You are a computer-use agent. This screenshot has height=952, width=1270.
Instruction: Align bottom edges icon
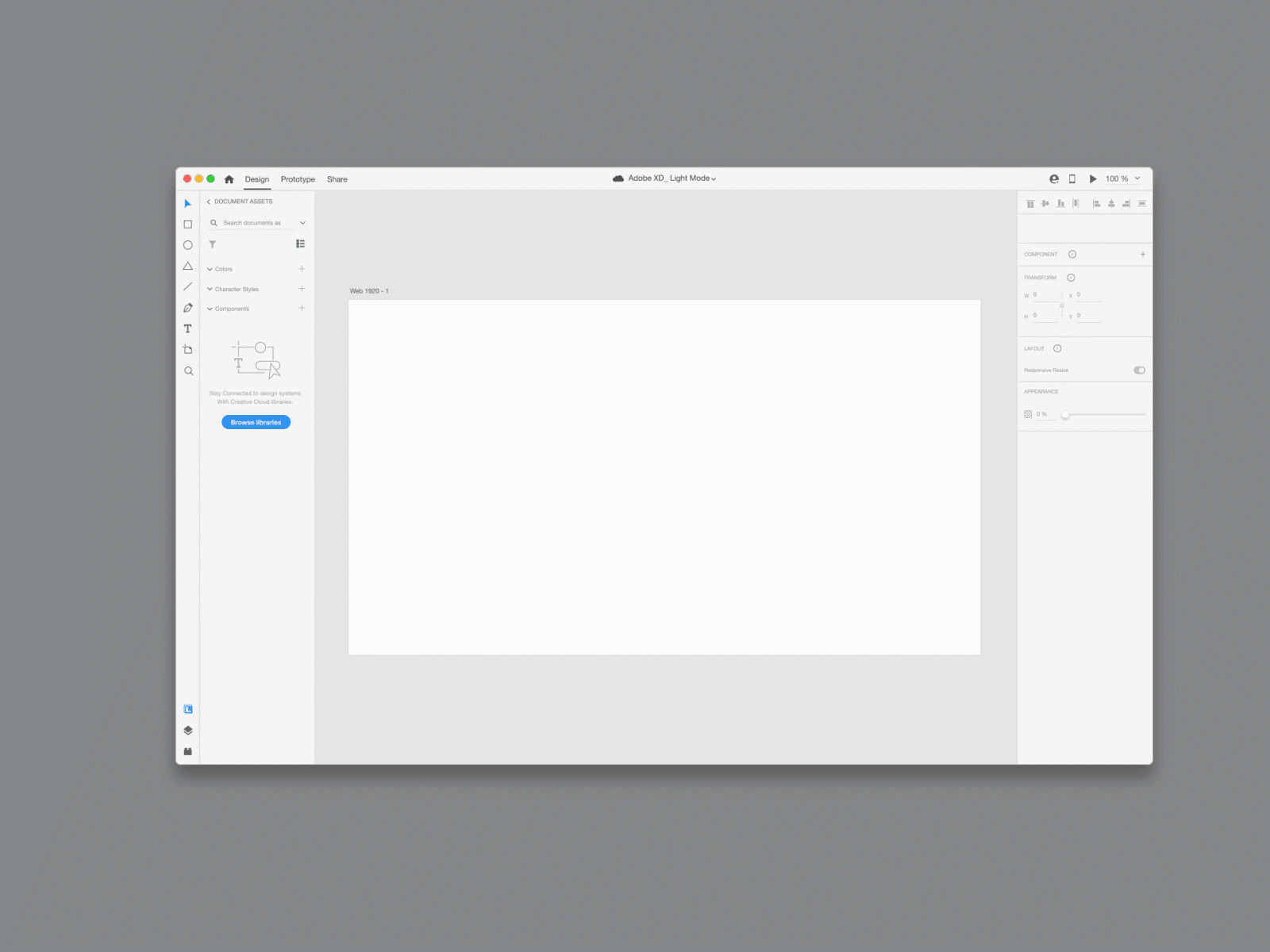click(1060, 204)
